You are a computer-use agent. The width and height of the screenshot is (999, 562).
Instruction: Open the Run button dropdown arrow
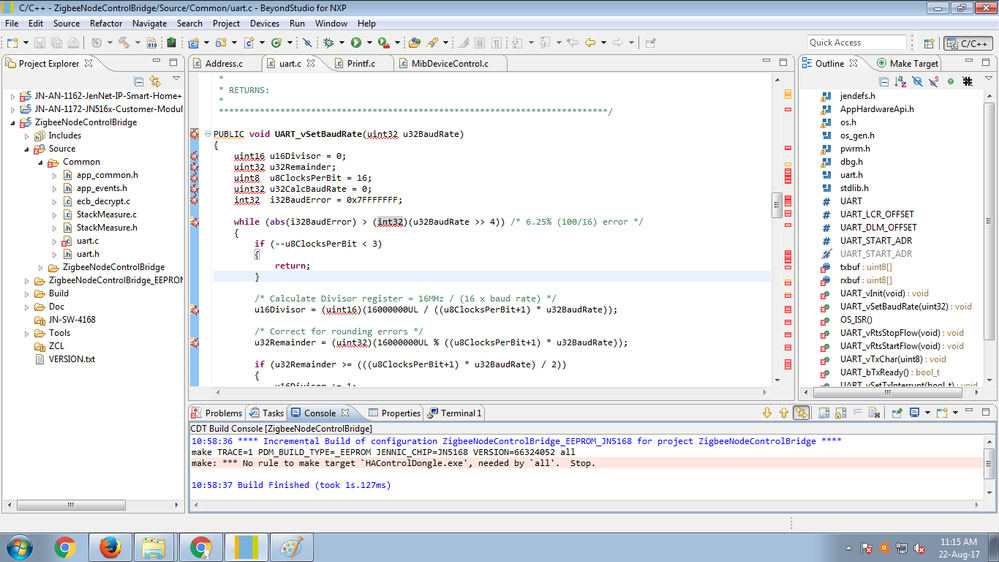coord(370,43)
